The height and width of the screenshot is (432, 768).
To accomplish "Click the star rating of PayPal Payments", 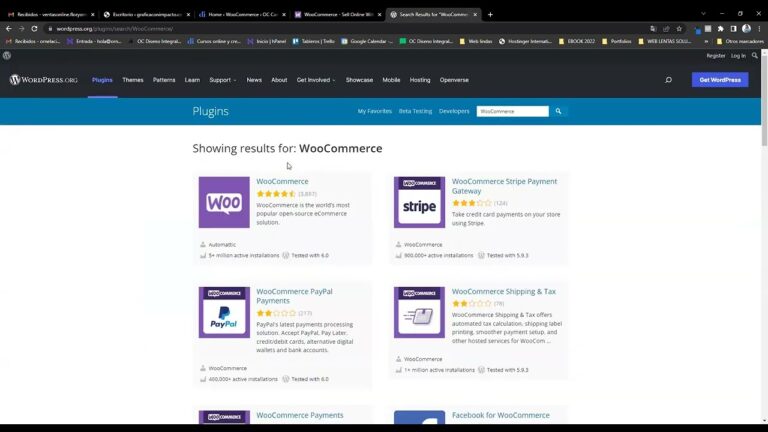I will (x=276, y=313).
